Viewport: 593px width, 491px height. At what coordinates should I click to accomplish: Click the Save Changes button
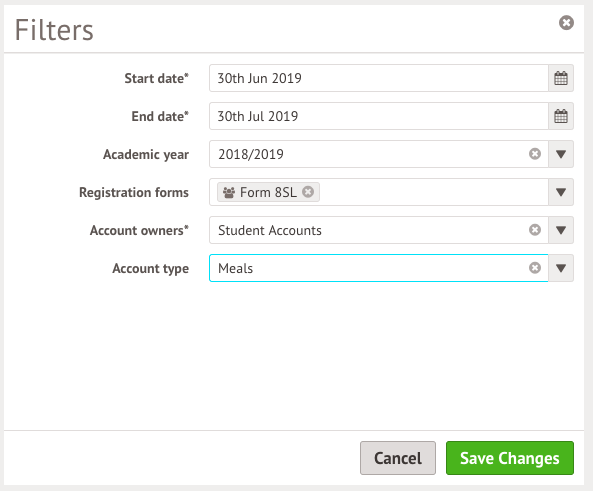(510, 458)
